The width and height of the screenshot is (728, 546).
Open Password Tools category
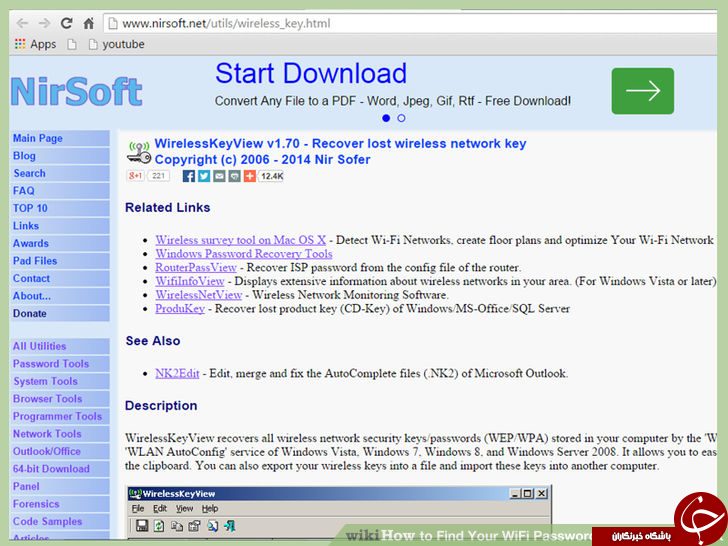(x=60, y=364)
